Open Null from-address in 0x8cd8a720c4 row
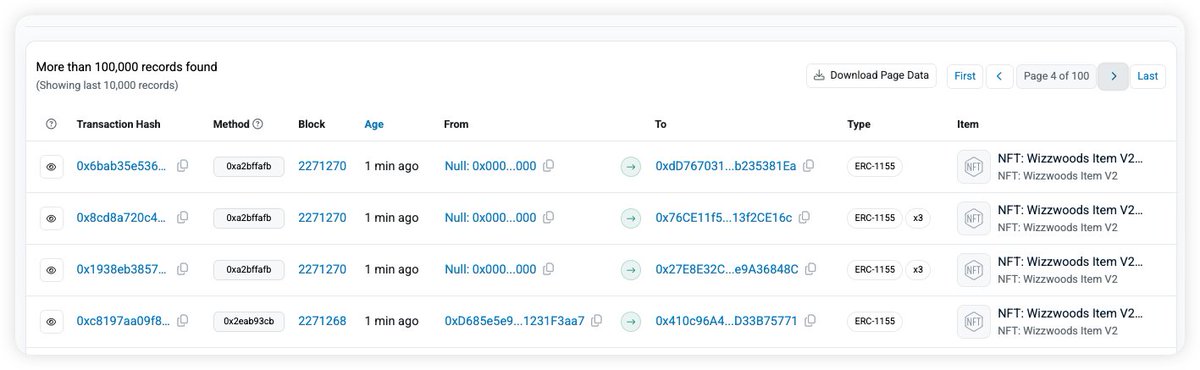 tap(490, 218)
